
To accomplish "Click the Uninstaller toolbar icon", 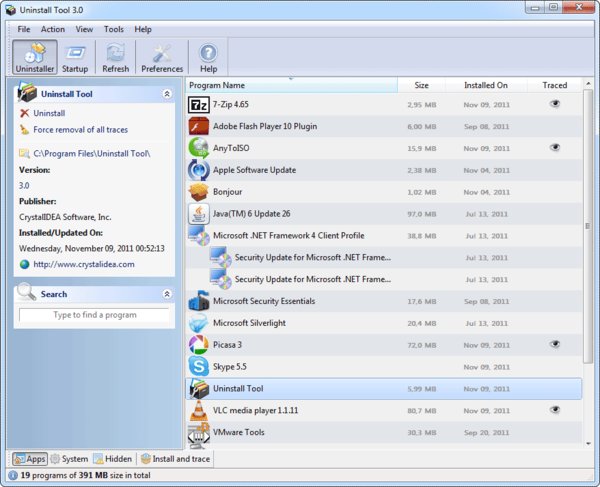I will click(x=34, y=56).
